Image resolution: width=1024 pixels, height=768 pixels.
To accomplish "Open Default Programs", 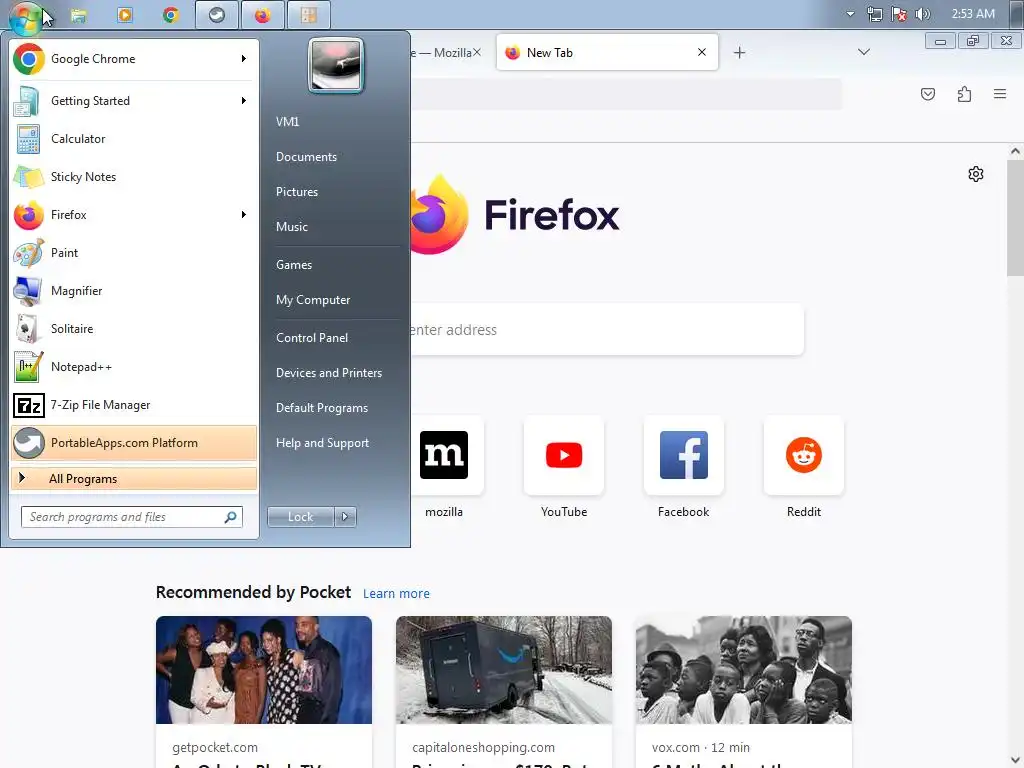I will pos(321,408).
